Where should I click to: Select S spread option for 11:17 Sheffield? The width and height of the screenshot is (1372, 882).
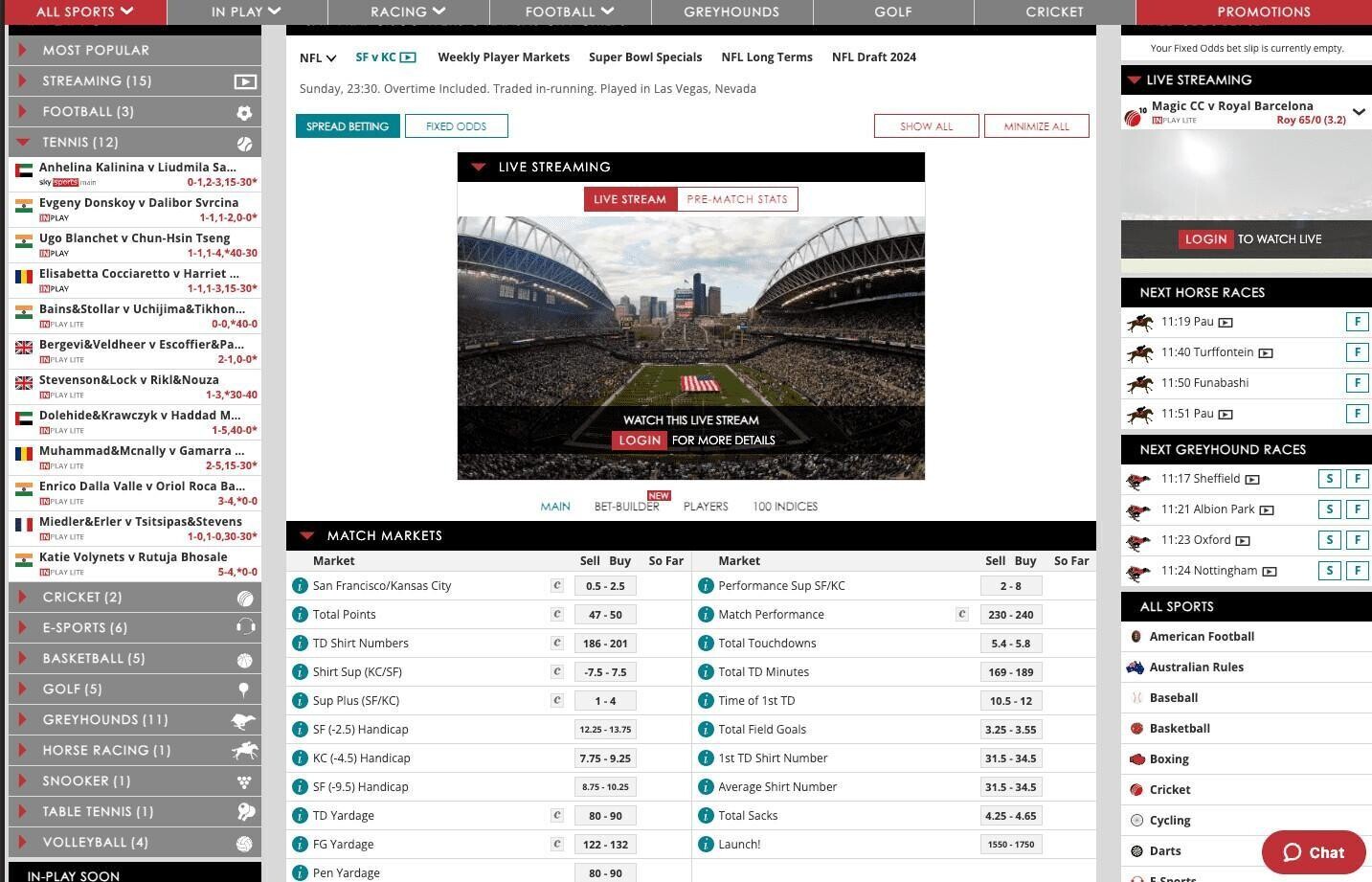1329,479
